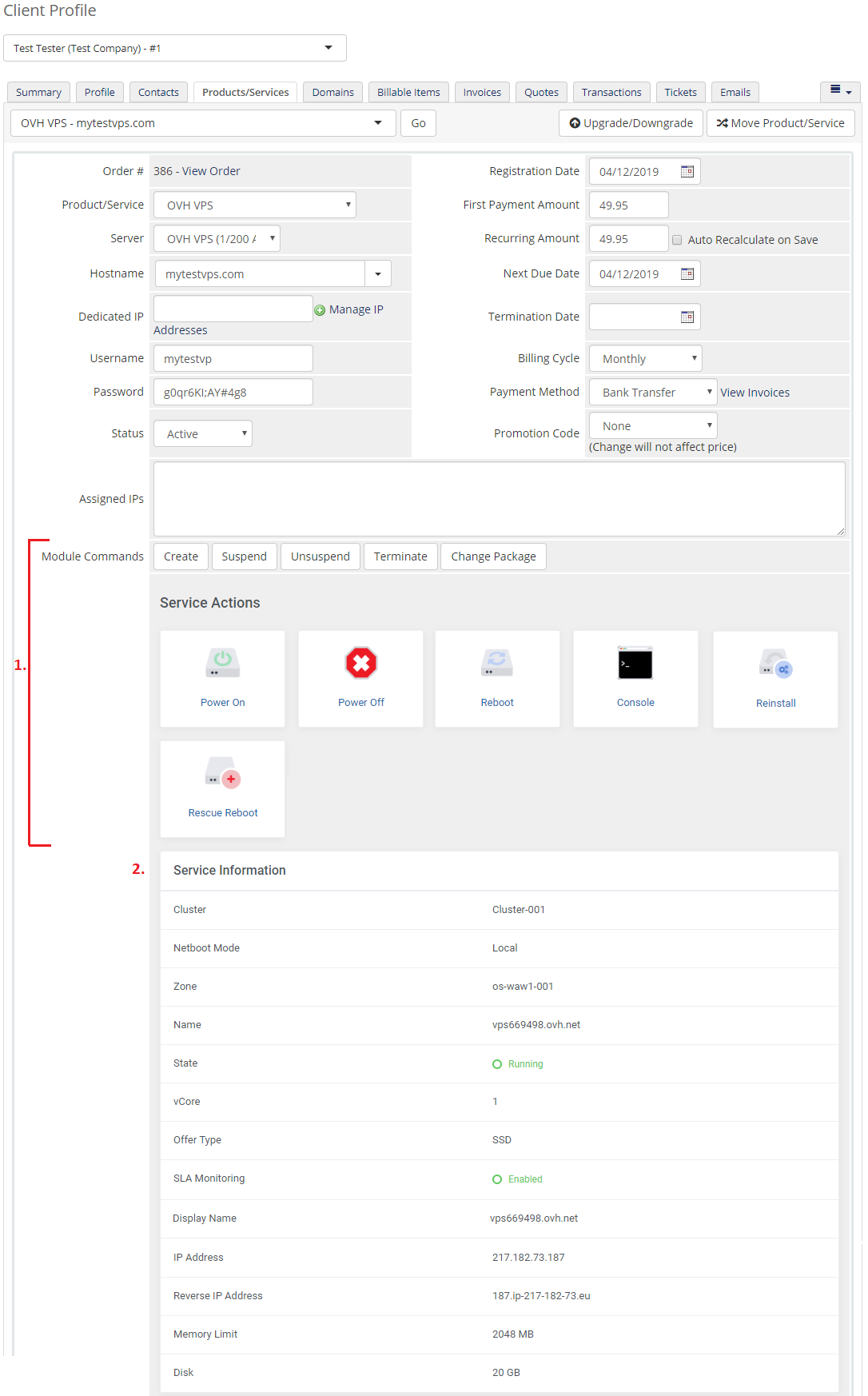Click the Power Off red cross icon
This screenshot has height=1396, width=868.
(361, 663)
